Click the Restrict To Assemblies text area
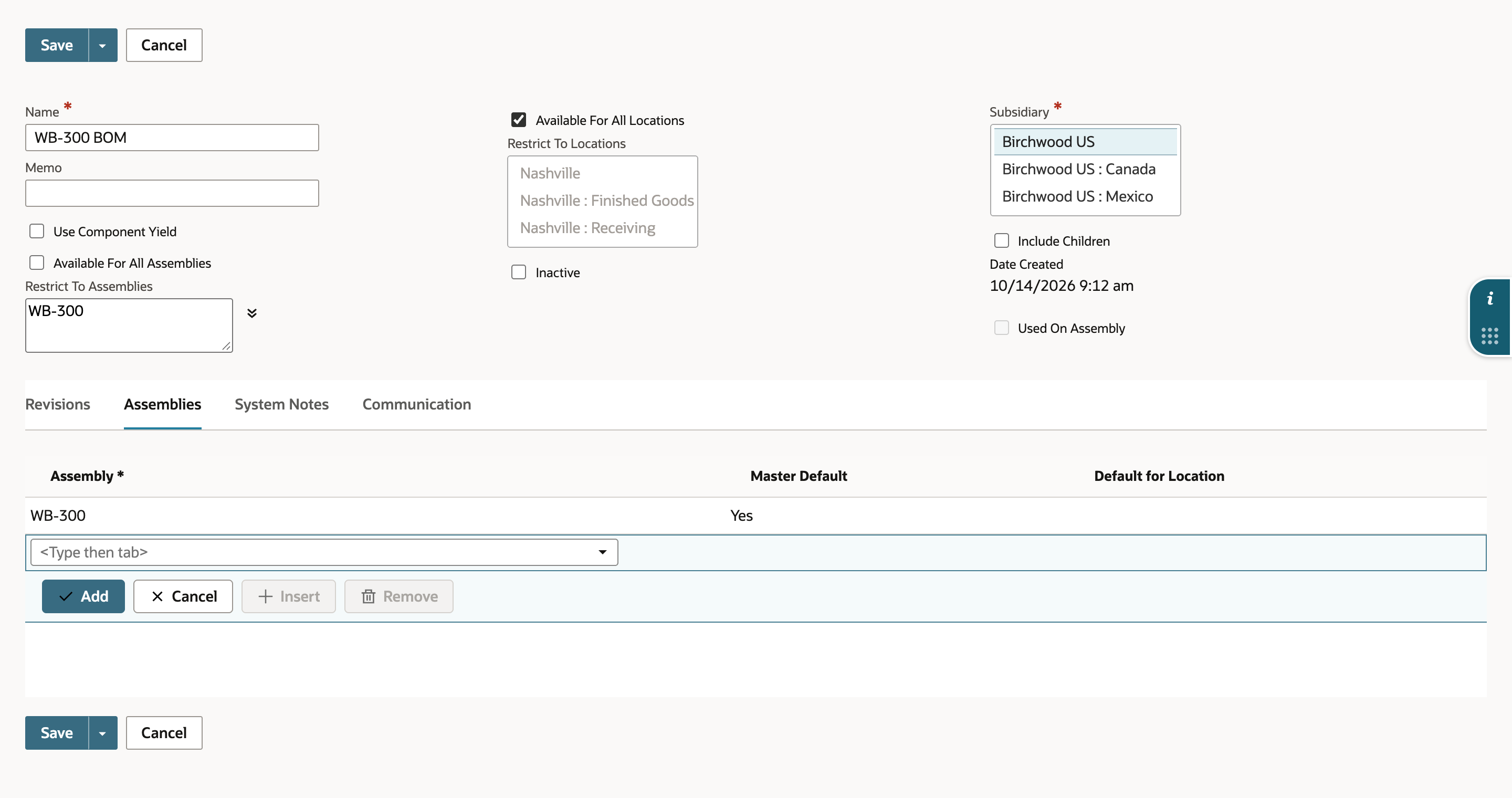Screen dimensions: 1512x798 (129, 325)
